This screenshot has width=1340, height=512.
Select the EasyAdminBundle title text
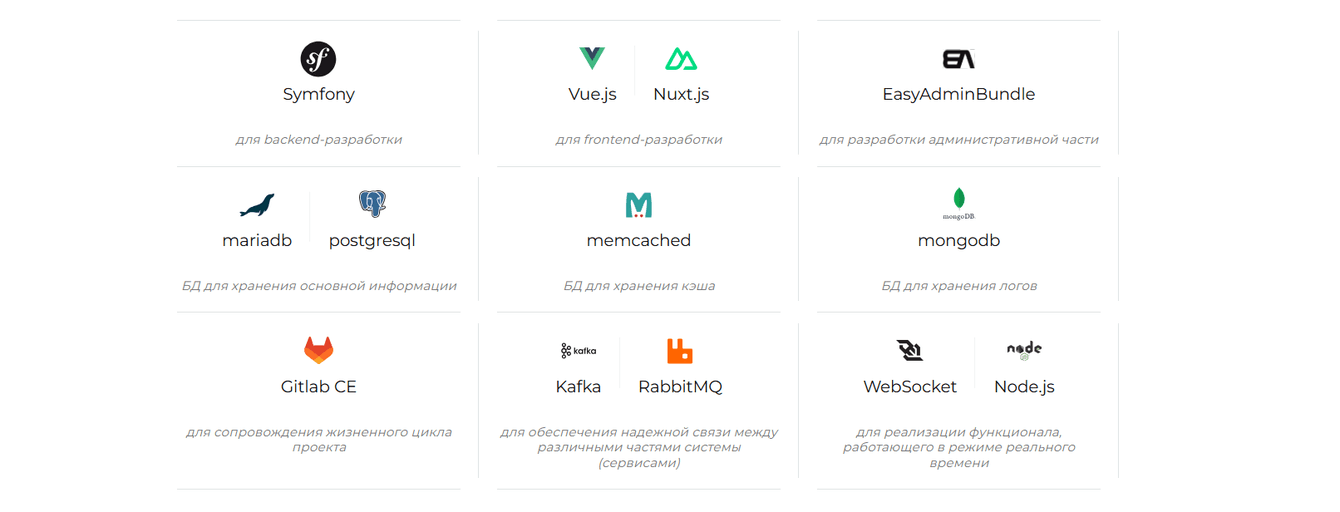coord(958,95)
